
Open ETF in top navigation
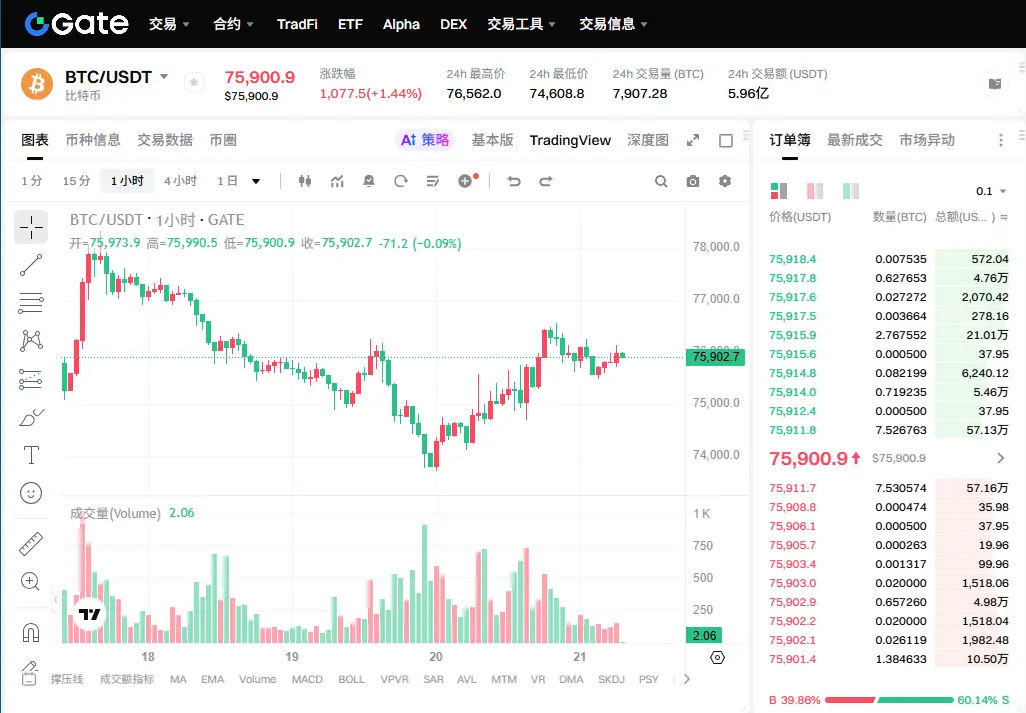[x=350, y=24]
